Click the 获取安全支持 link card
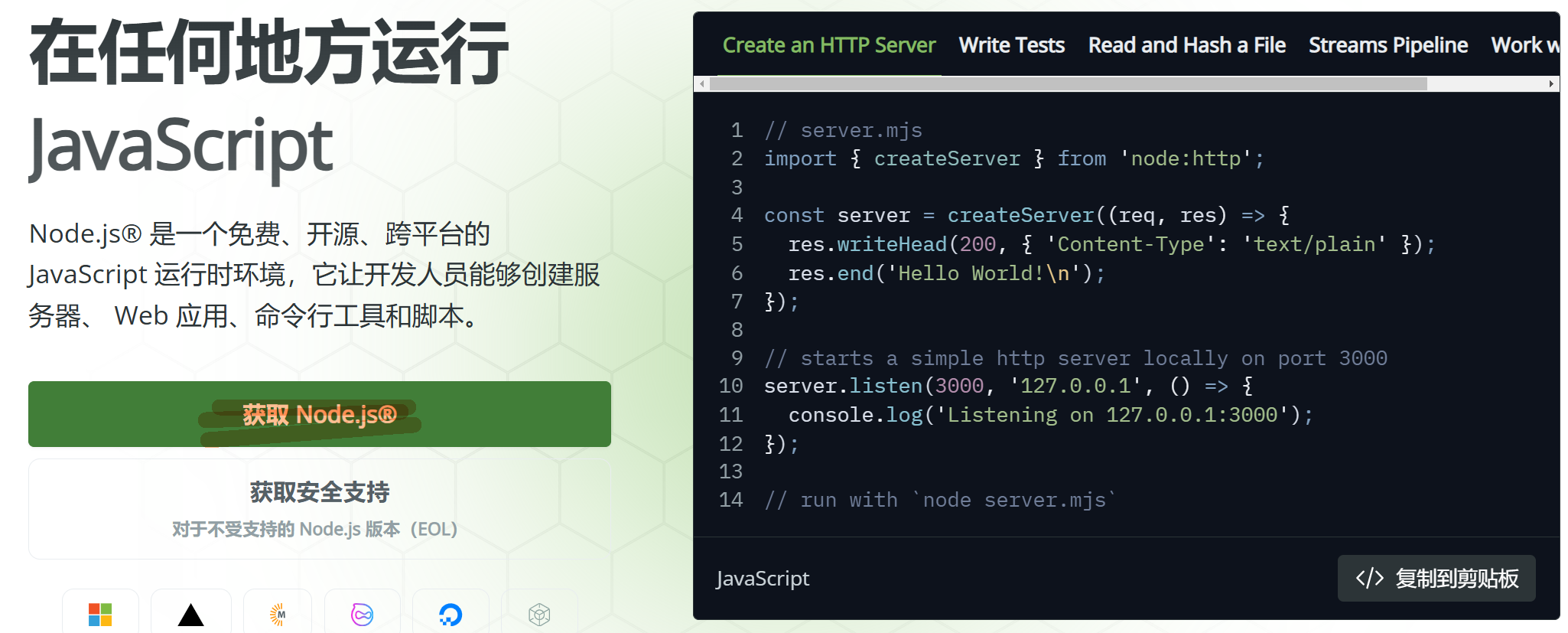This screenshot has width=1568, height=633. coord(320,509)
